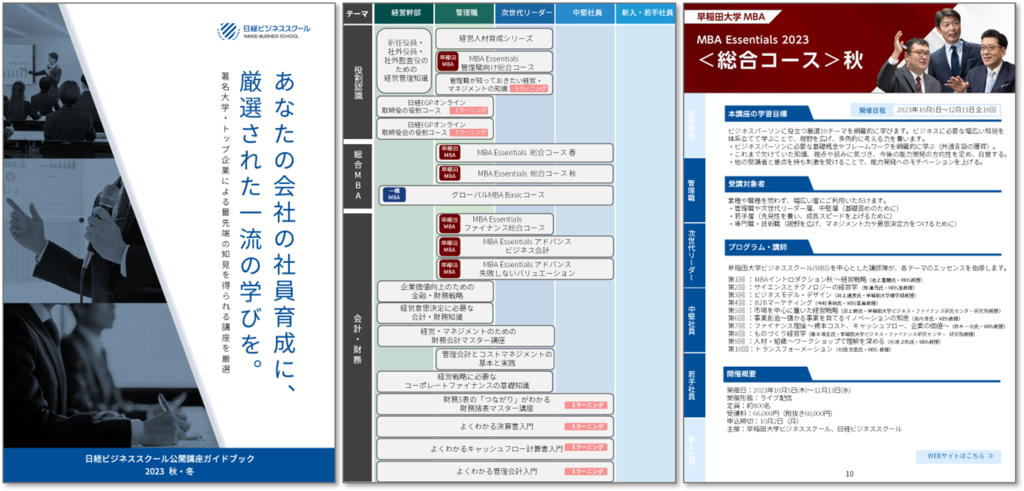
Task: Select 管理職 column header in course map
Action: (464, 13)
